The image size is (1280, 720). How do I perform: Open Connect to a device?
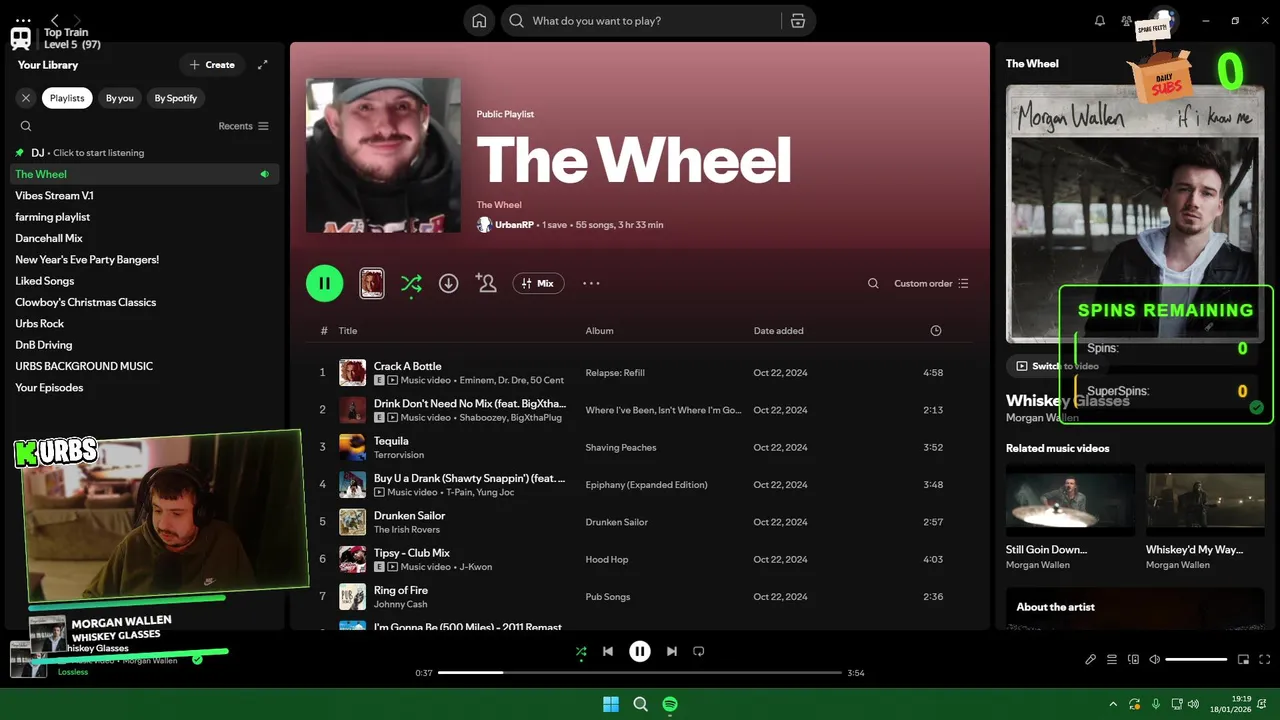1134,660
